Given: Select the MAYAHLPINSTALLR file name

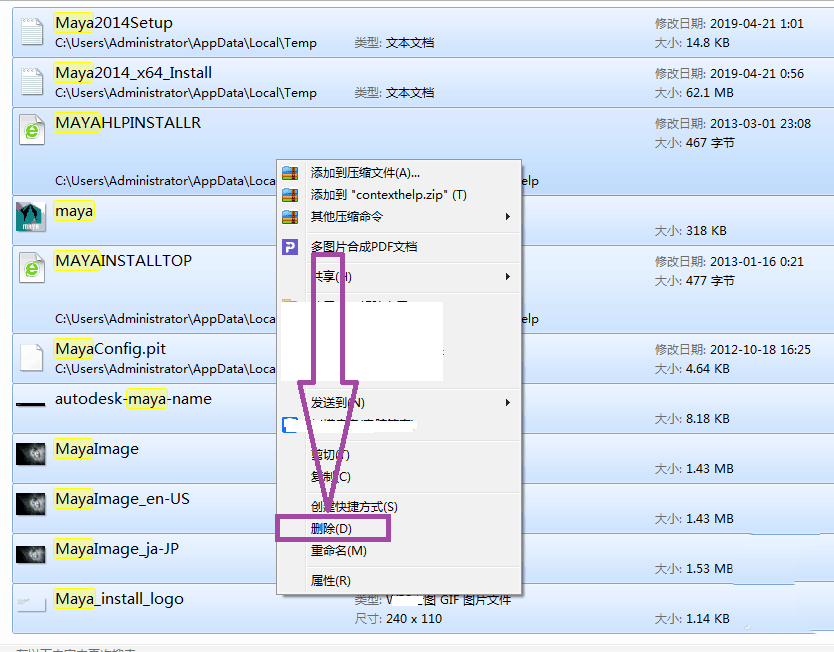Looking at the screenshot, I should pyautogui.click(x=128, y=123).
